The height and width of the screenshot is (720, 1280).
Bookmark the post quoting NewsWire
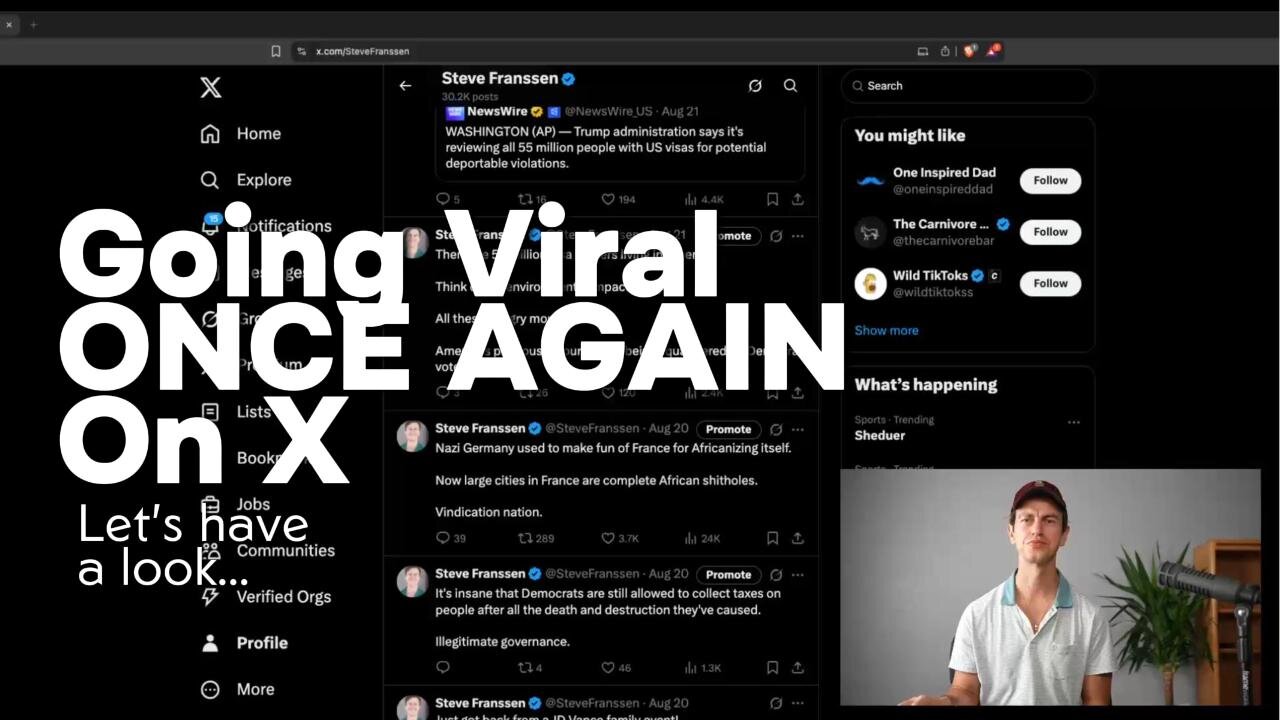(x=772, y=199)
